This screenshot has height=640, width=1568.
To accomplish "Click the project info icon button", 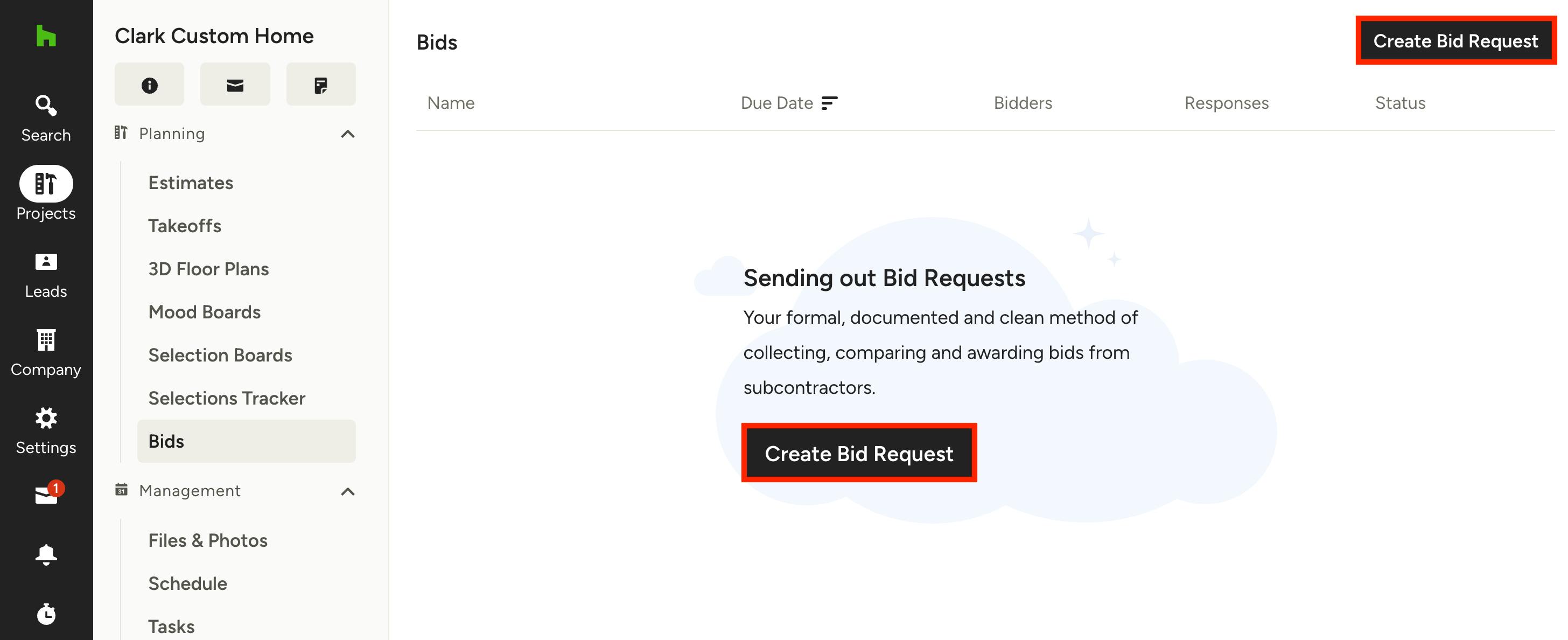I will (149, 85).
